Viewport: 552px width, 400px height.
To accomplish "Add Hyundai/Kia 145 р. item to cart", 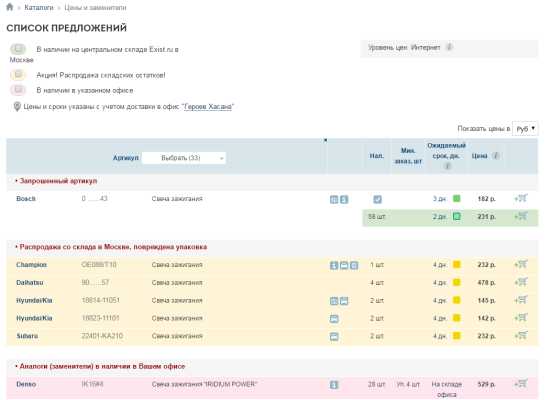I will coord(521,300).
